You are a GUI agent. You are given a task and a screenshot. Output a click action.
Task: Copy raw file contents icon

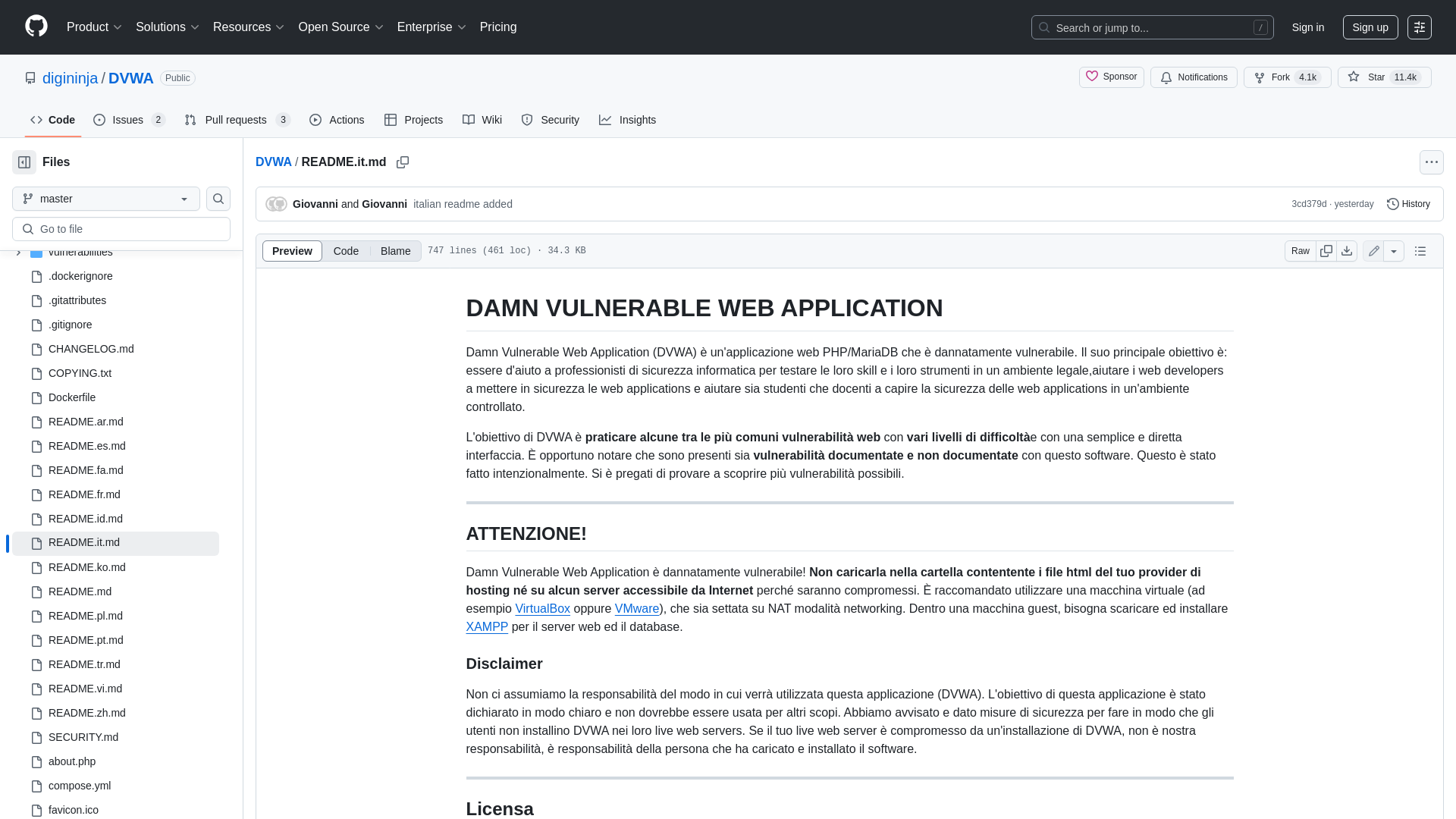pos(1326,251)
